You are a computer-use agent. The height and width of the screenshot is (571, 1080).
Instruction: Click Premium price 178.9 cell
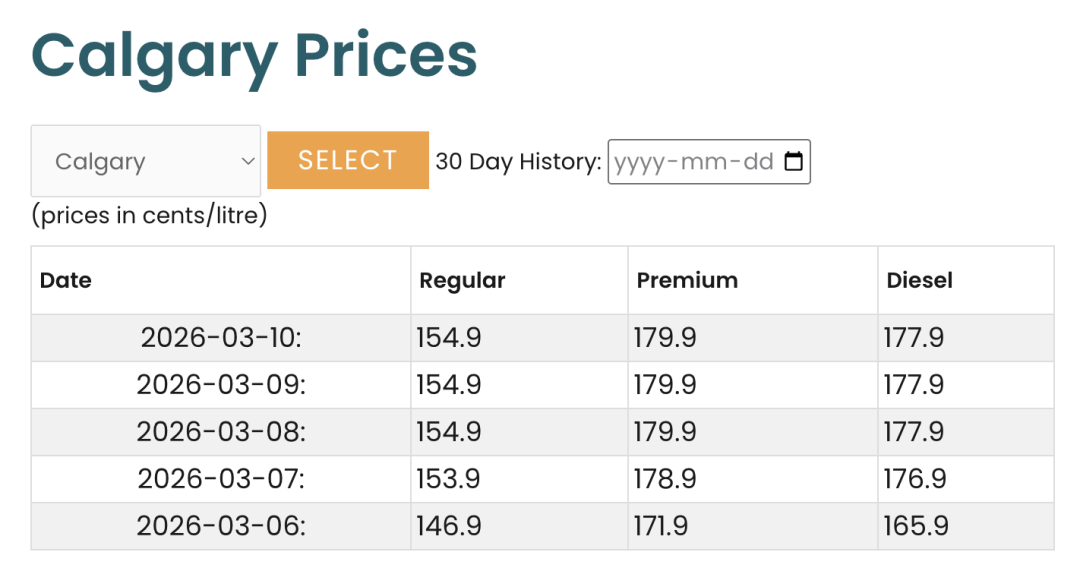click(x=665, y=479)
